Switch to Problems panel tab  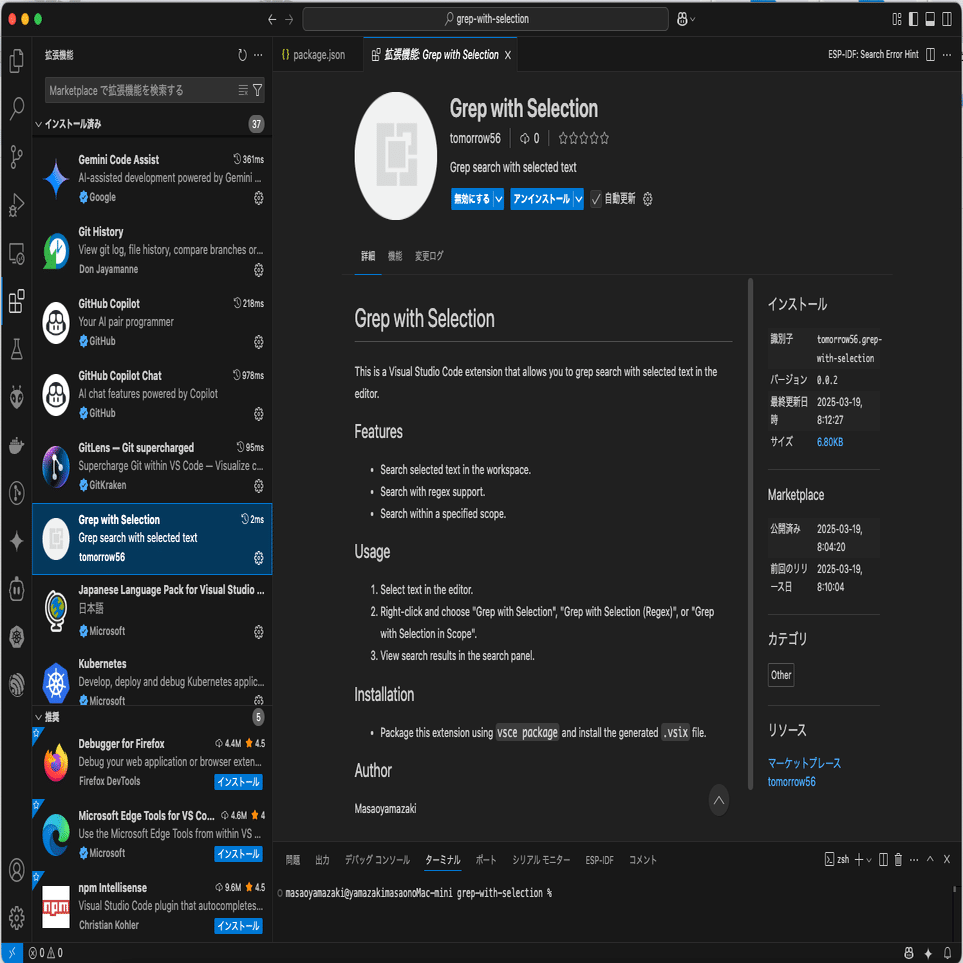293,860
